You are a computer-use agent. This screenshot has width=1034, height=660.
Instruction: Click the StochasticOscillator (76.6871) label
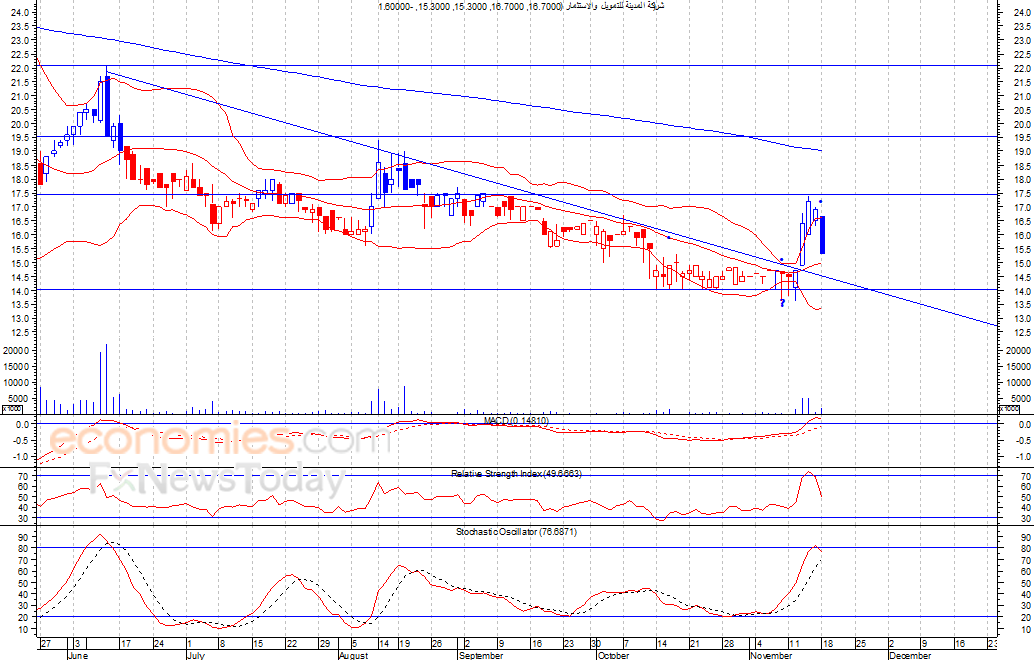click(x=516, y=531)
